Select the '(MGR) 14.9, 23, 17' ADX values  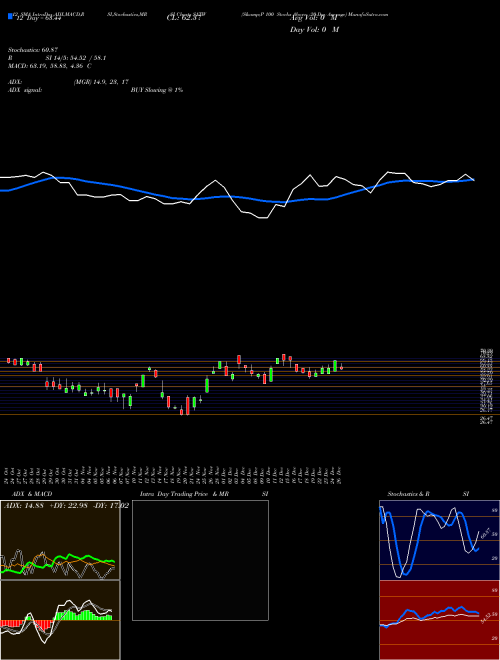coord(101,82)
